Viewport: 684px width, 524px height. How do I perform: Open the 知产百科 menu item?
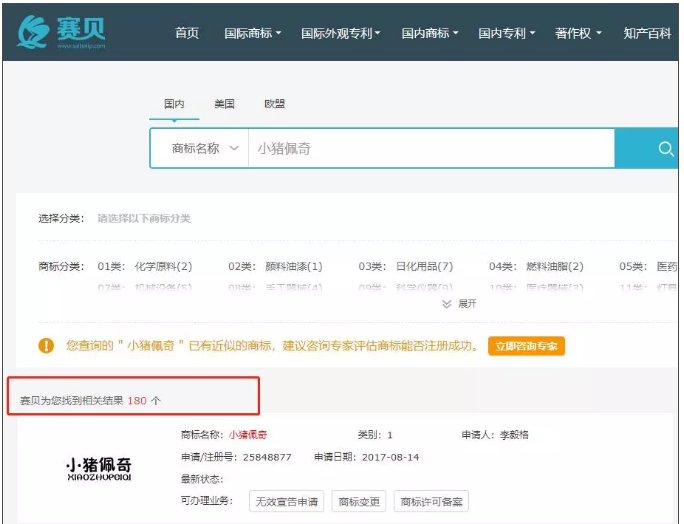click(x=647, y=33)
